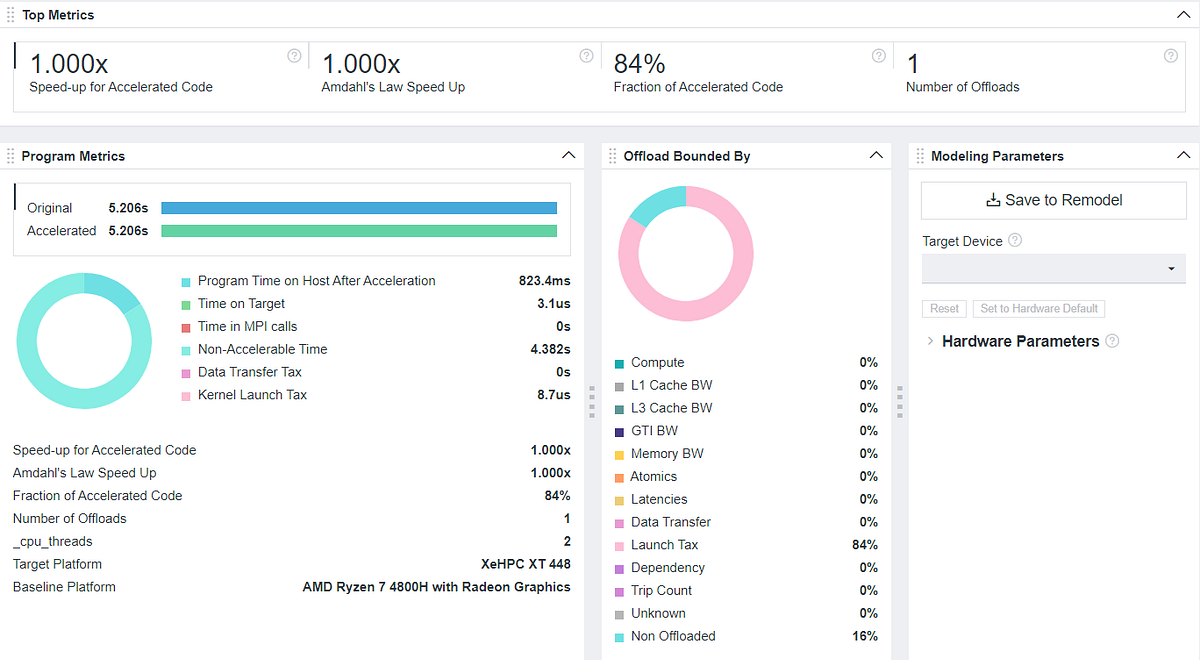Click help icon for Speed-up for Accelerated Code

point(294,56)
